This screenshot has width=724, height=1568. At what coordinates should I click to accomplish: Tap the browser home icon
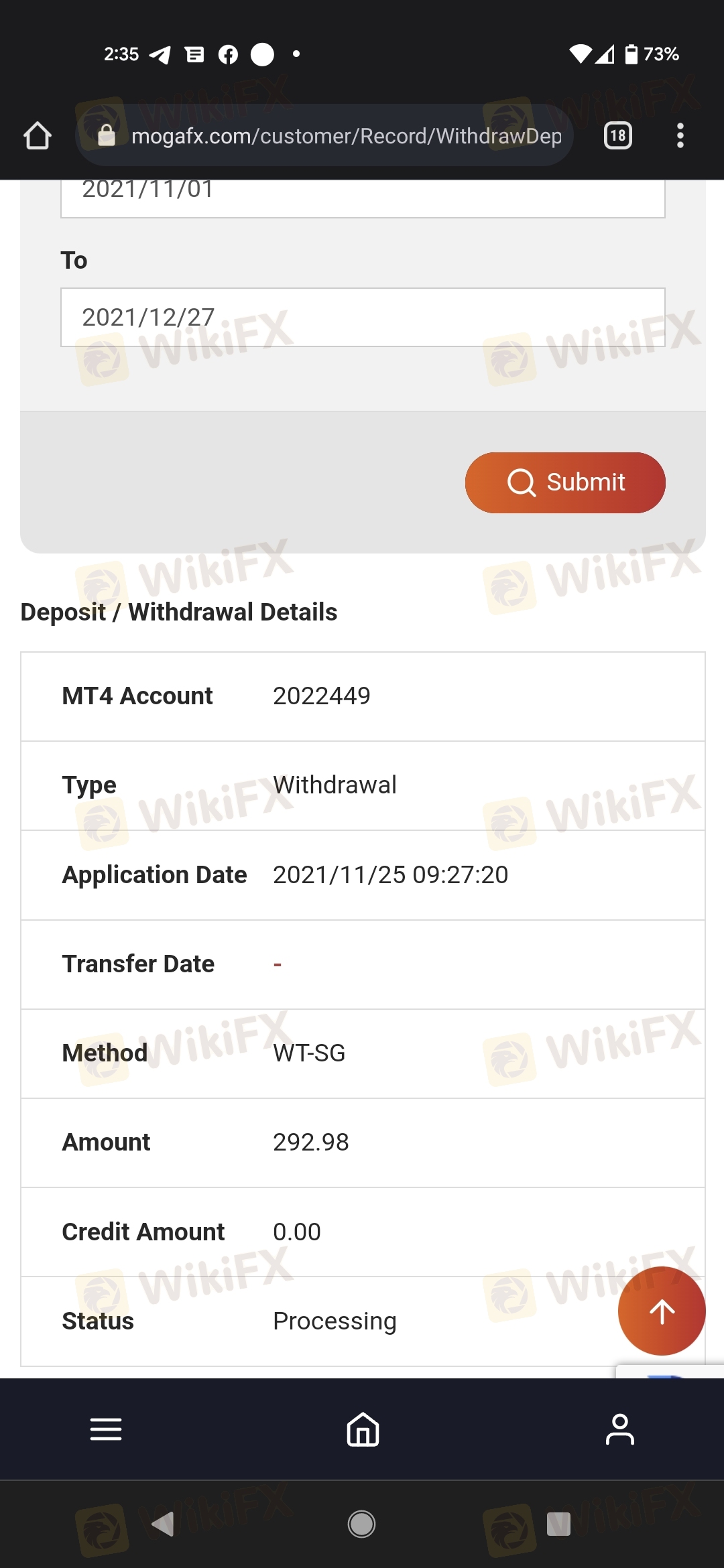point(38,135)
